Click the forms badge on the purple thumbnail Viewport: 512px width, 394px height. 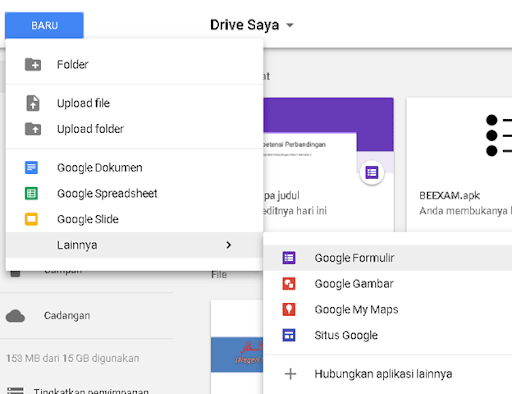tap(372, 173)
